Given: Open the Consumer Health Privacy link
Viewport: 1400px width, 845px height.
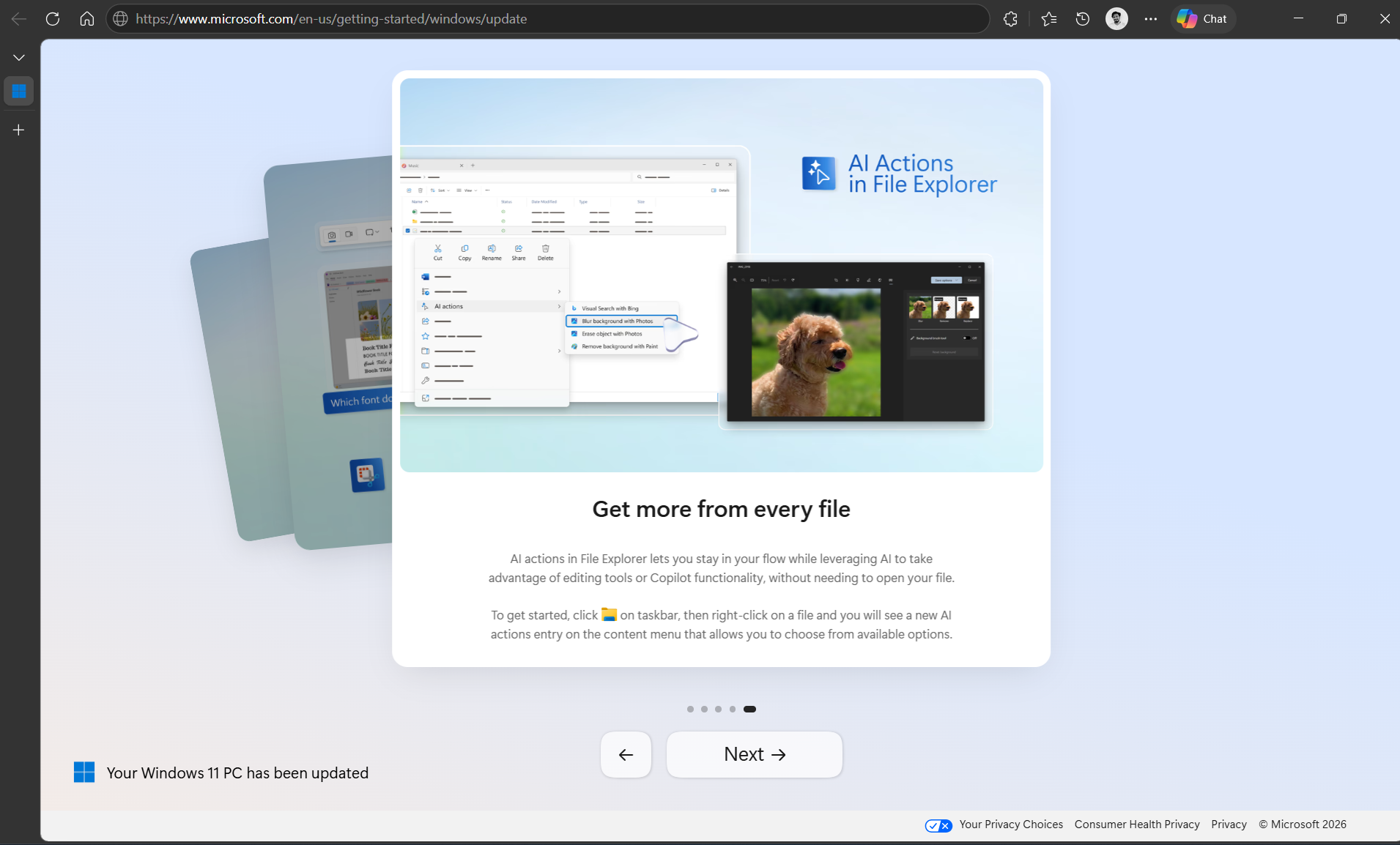Looking at the screenshot, I should click(1136, 824).
